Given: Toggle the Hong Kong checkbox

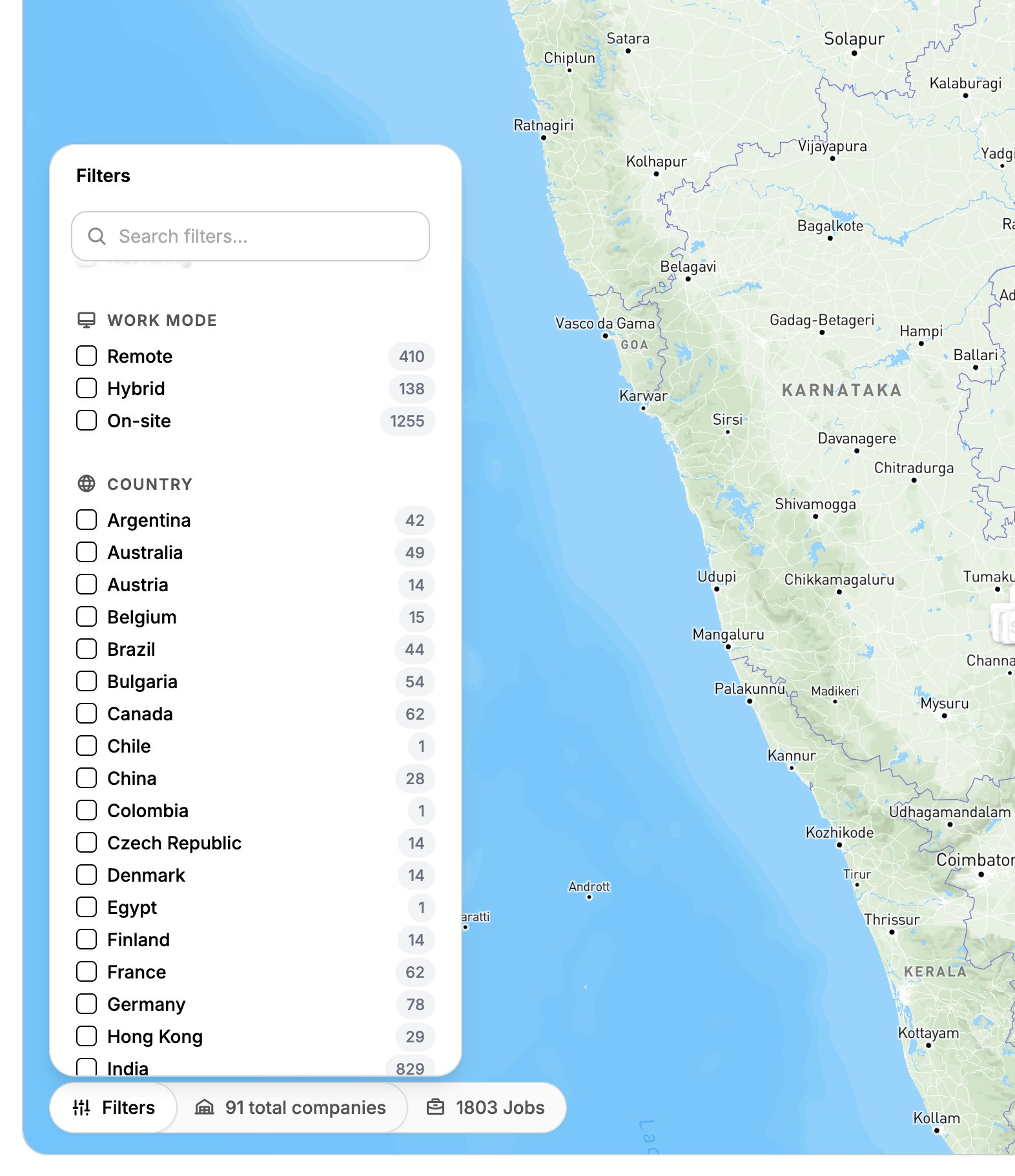Looking at the screenshot, I should point(87,1037).
